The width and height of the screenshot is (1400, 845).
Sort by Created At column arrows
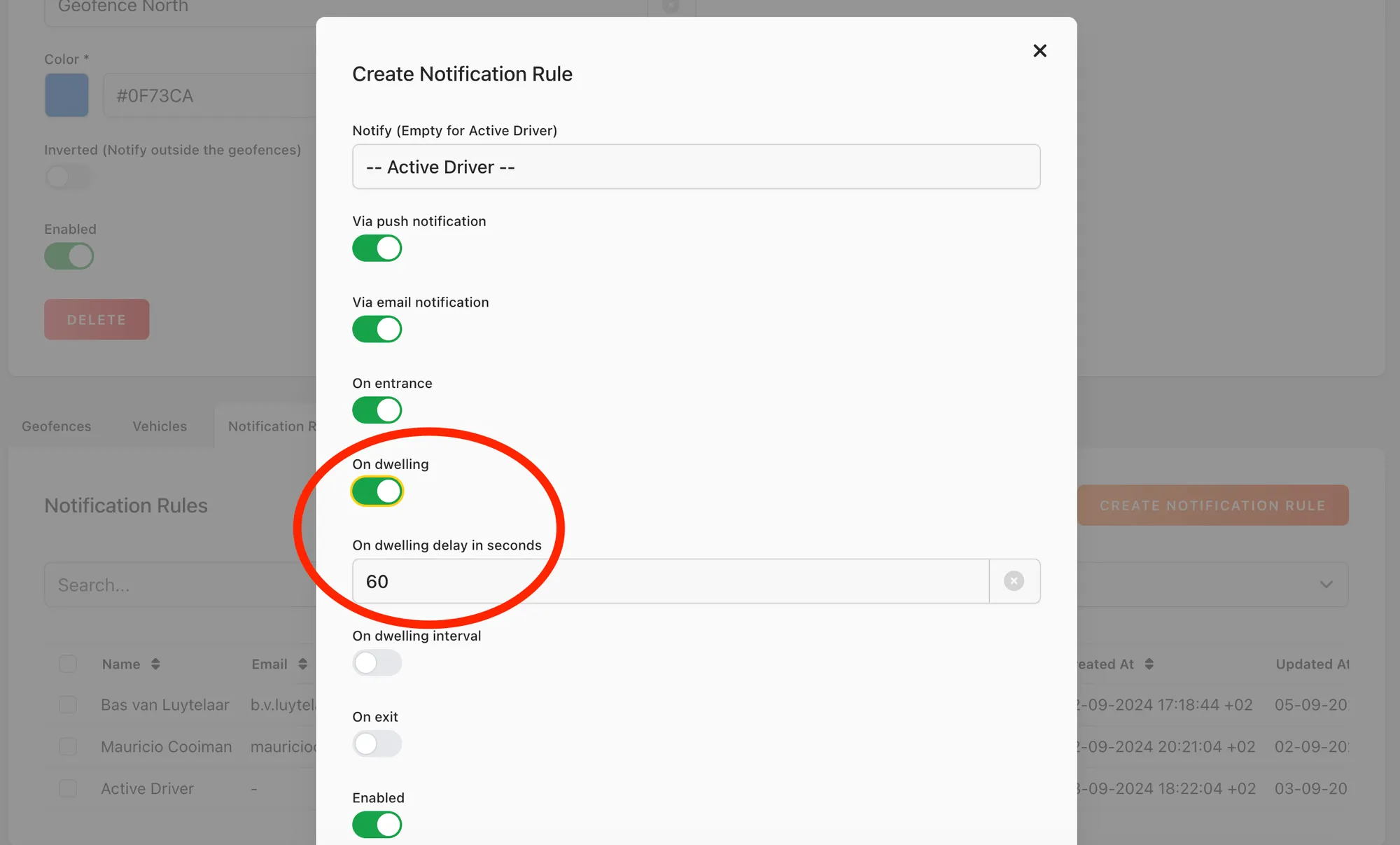point(1149,664)
